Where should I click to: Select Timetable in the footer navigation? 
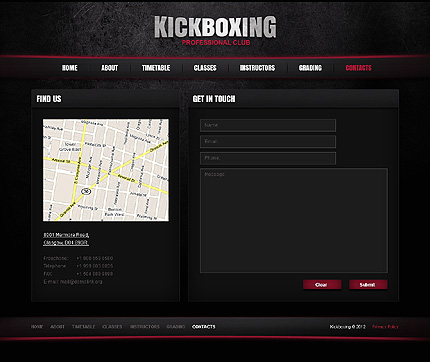(84, 327)
